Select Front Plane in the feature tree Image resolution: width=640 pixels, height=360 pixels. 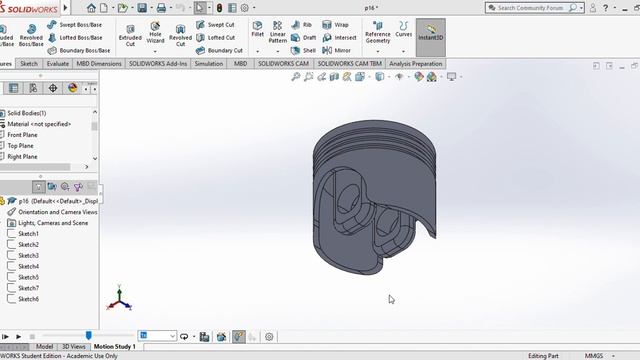(x=22, y=135)
